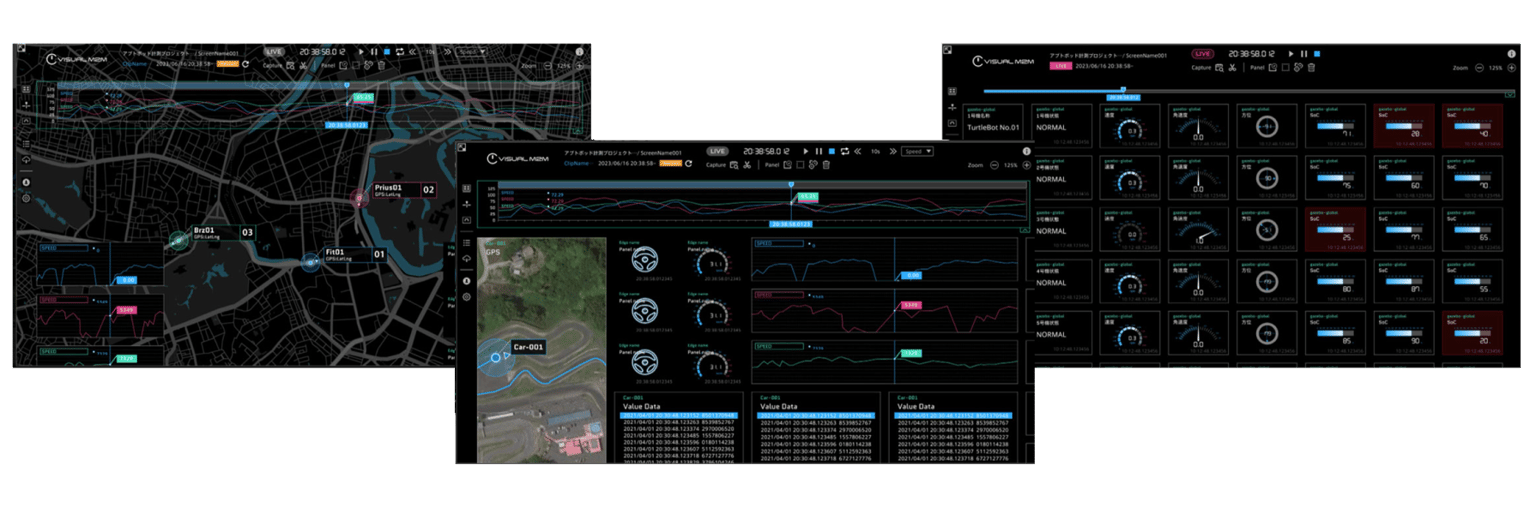Viewport: 1536px width, 507px height.
Task: Zoom out with minus in center window
Action: [x=994, y=165]
